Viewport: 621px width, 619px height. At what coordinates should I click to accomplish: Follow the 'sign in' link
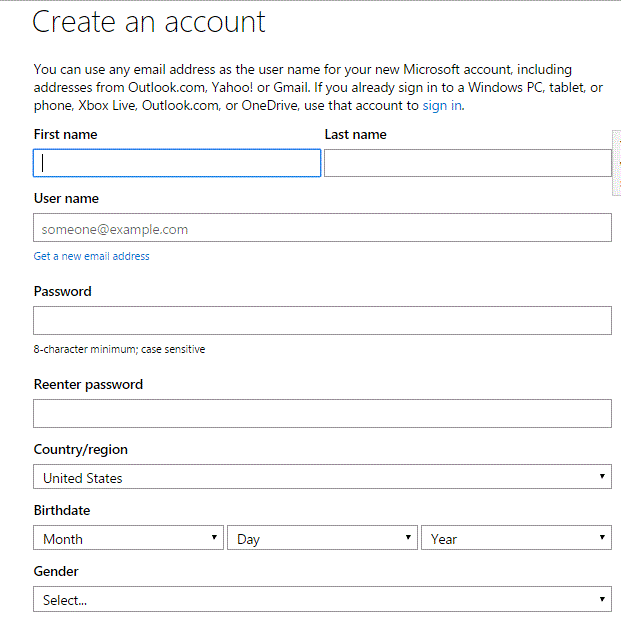pos(442,106)
